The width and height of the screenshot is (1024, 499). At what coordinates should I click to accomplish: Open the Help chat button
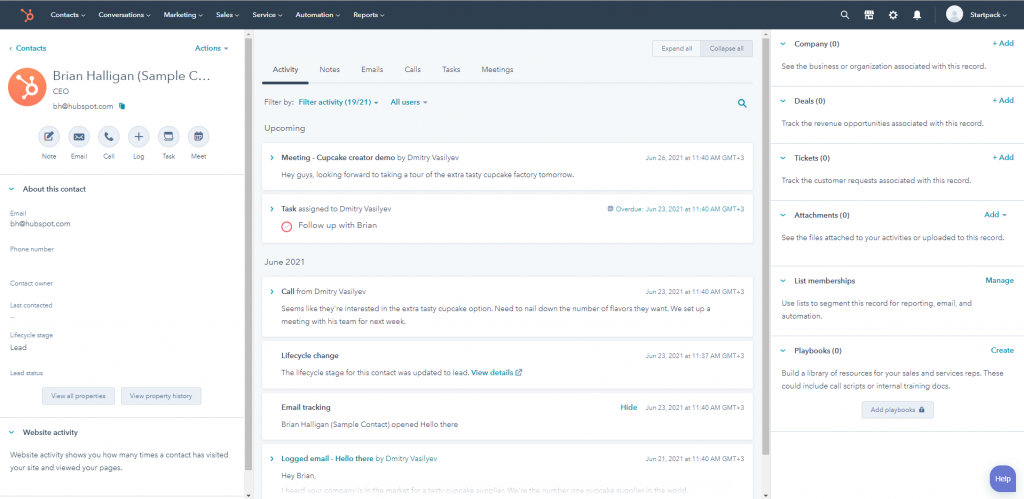coord(1002,479)
